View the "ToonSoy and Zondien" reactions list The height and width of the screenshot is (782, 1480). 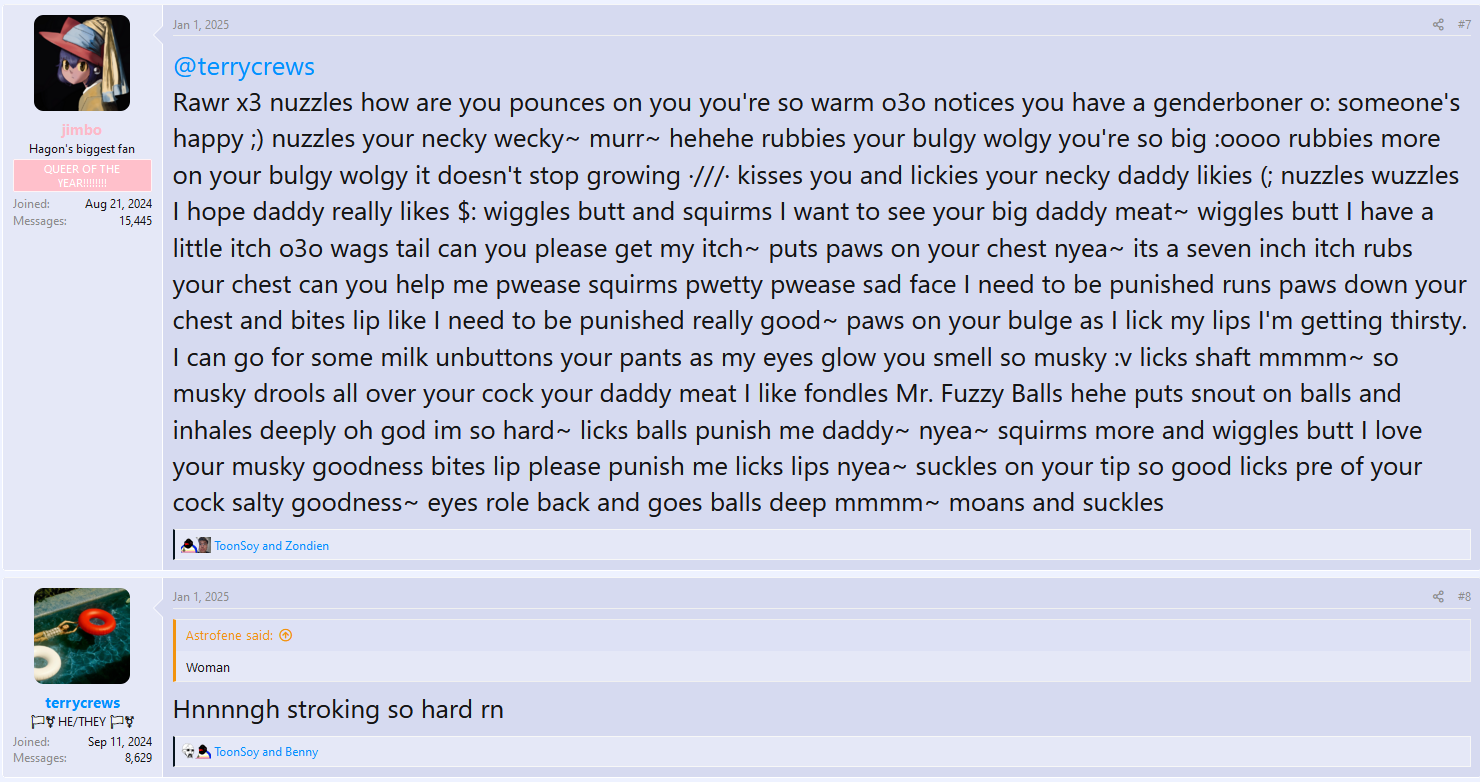[x=272, y=546]
